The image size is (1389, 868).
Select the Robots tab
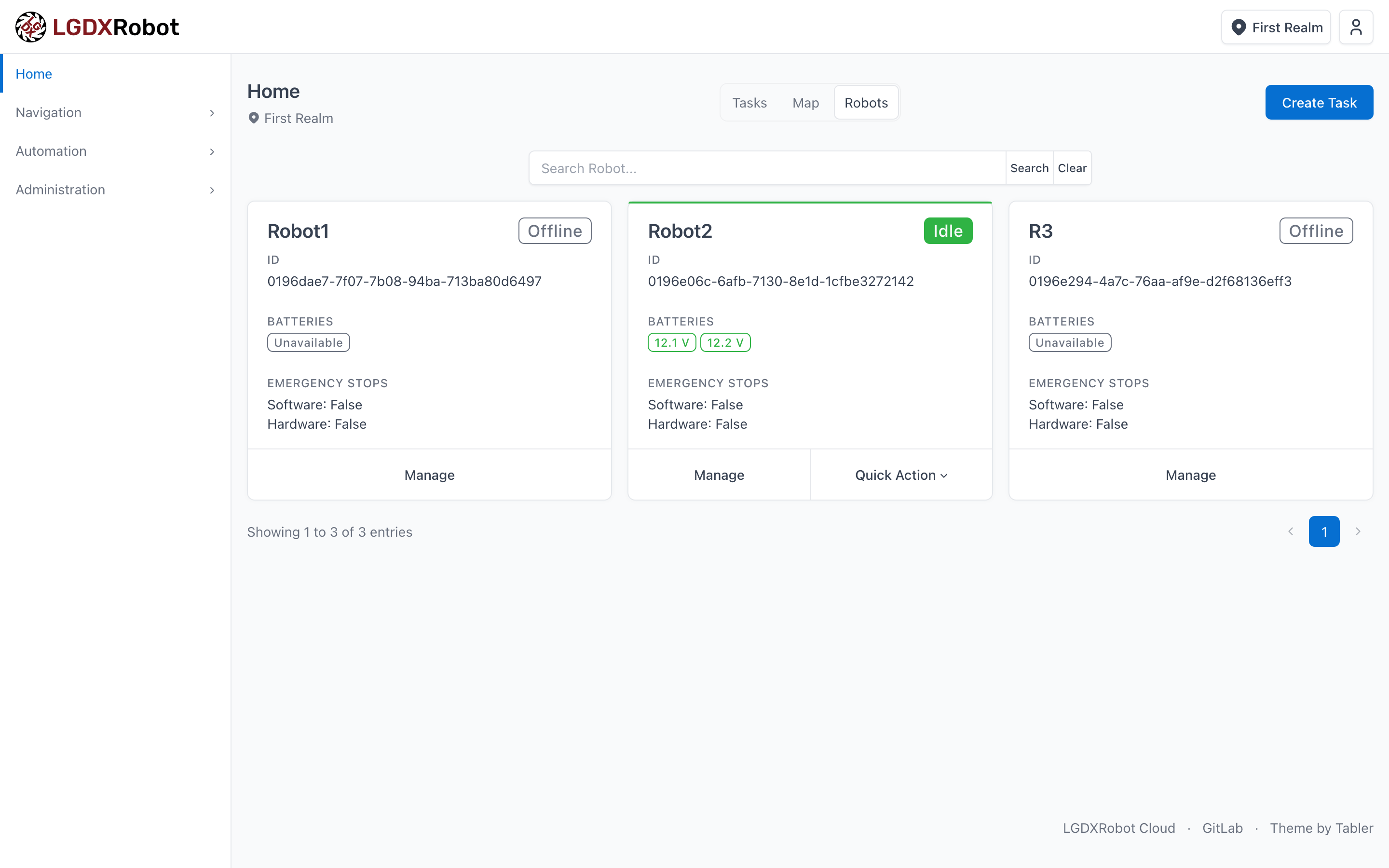point(866,103)
